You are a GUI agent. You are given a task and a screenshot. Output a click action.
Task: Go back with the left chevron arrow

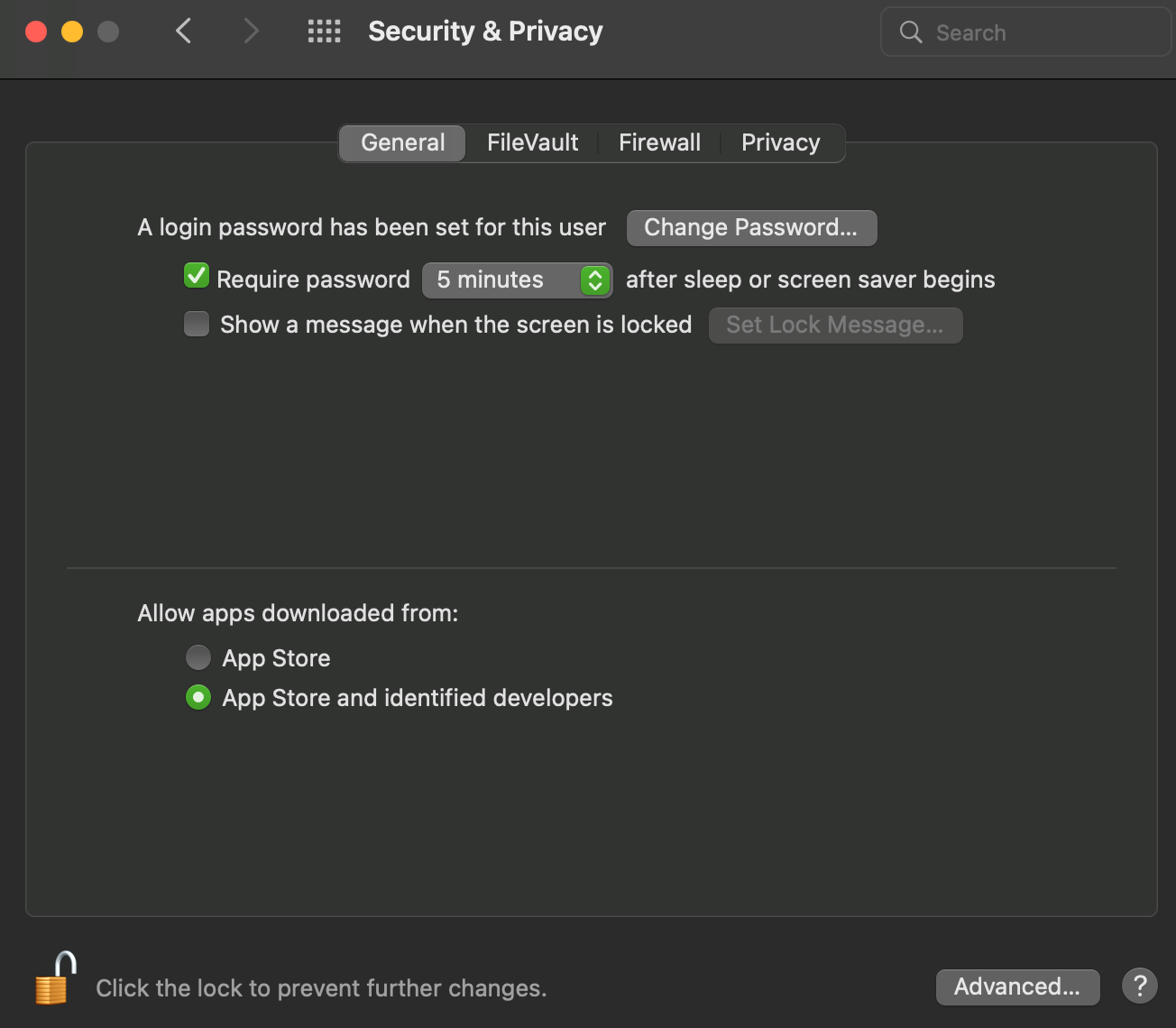(x=183, y=32)
